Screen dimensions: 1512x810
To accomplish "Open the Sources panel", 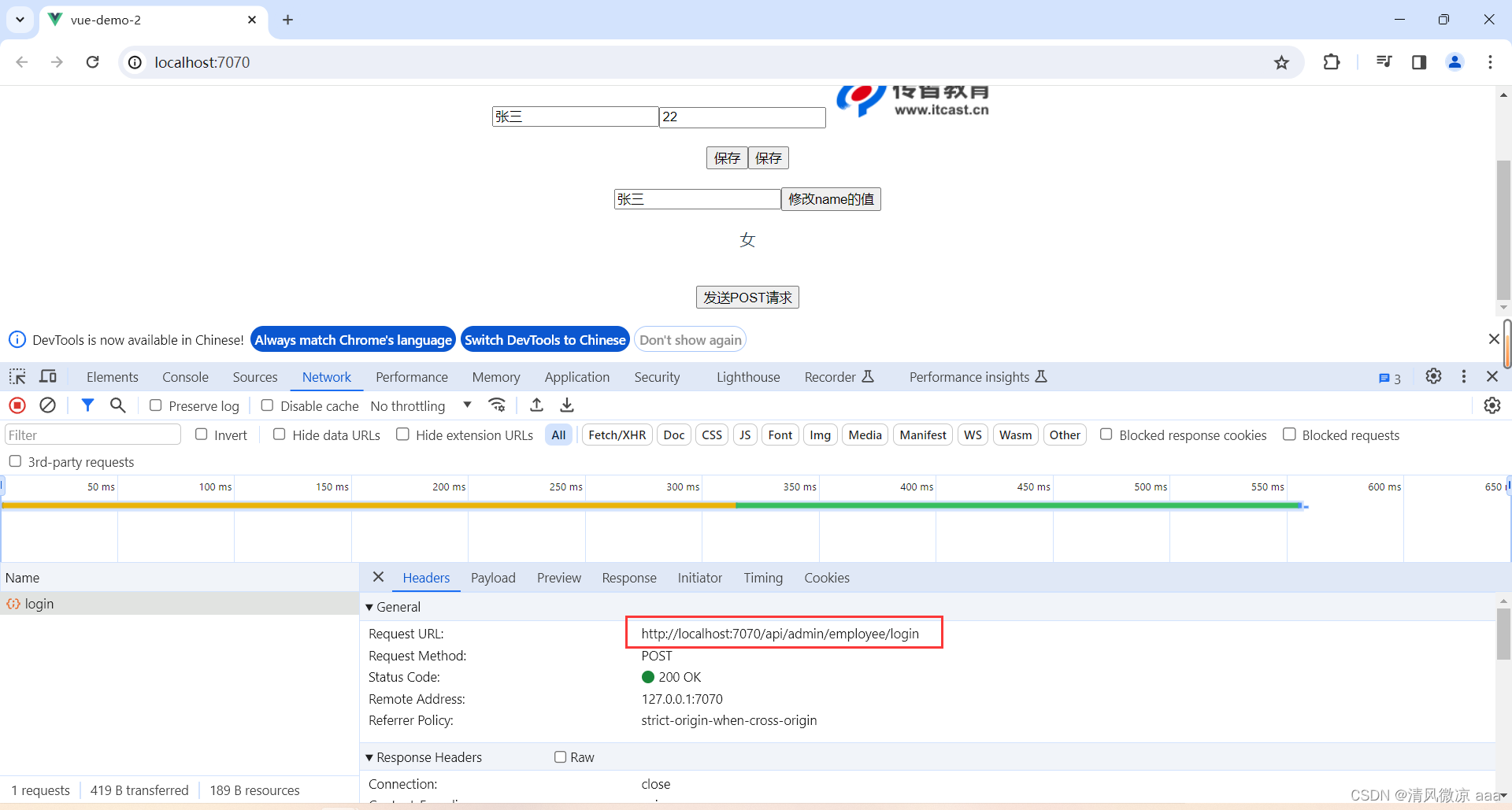I will pos(255,377).
